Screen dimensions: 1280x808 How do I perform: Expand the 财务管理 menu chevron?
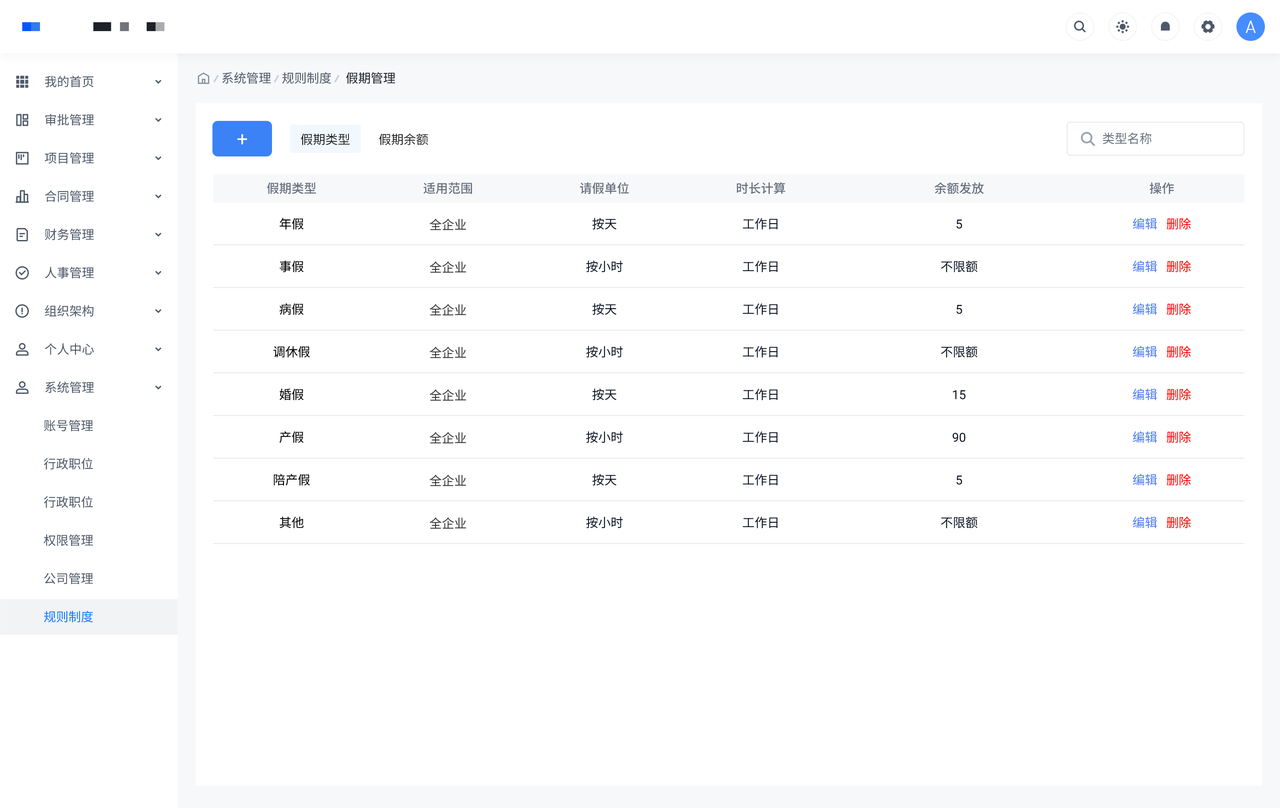pyautogui.click(x=158, y=235)
